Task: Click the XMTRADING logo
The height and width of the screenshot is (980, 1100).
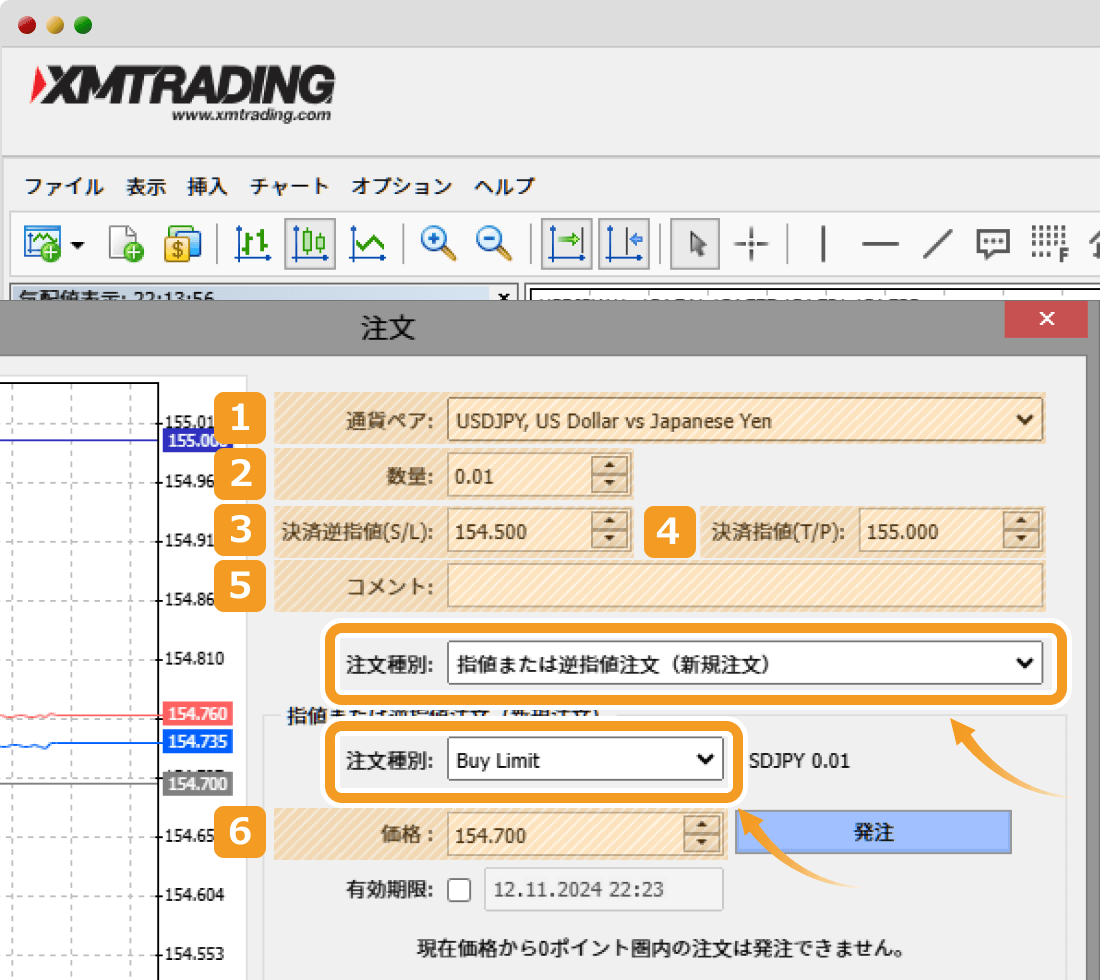Action: (182, 93)
